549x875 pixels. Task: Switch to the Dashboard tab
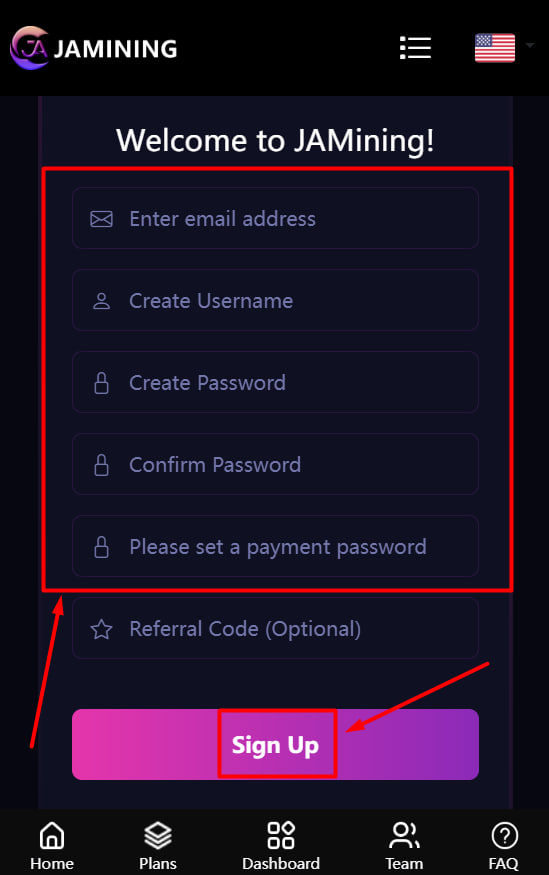coord(281,846)
